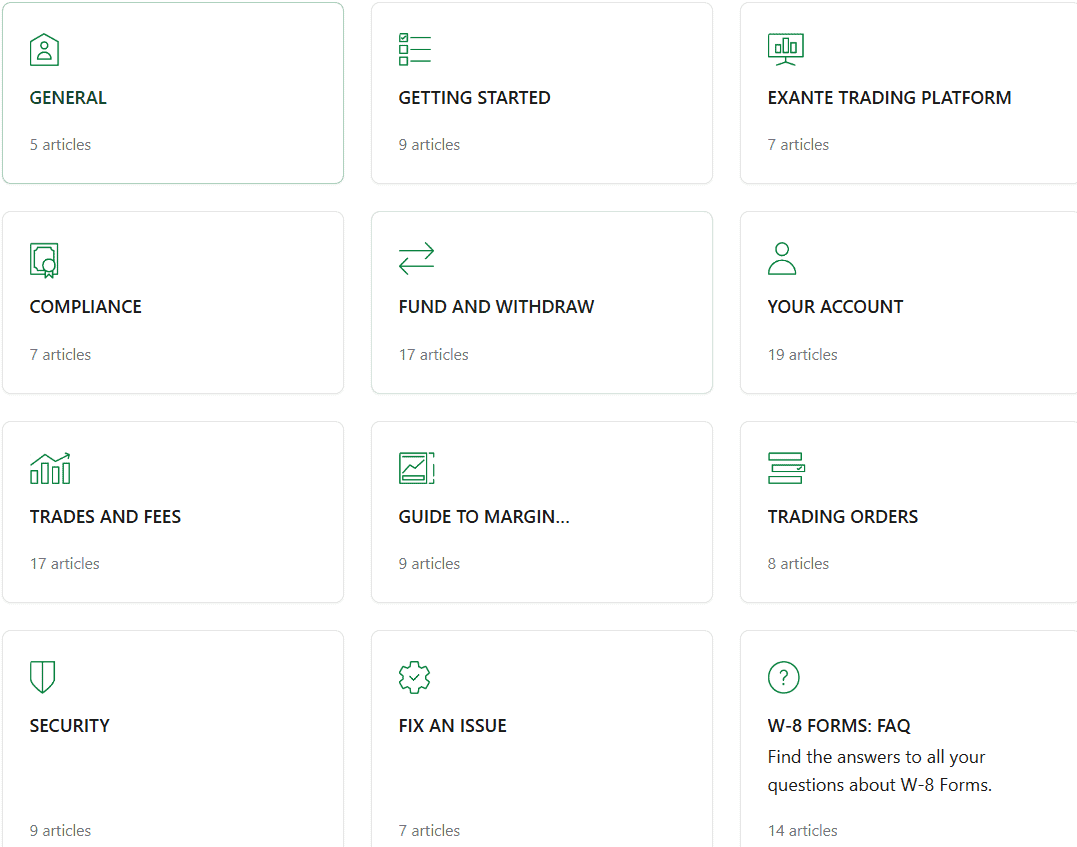
Task: Click the Compliance certificate icon
Action: pos(44,260)
